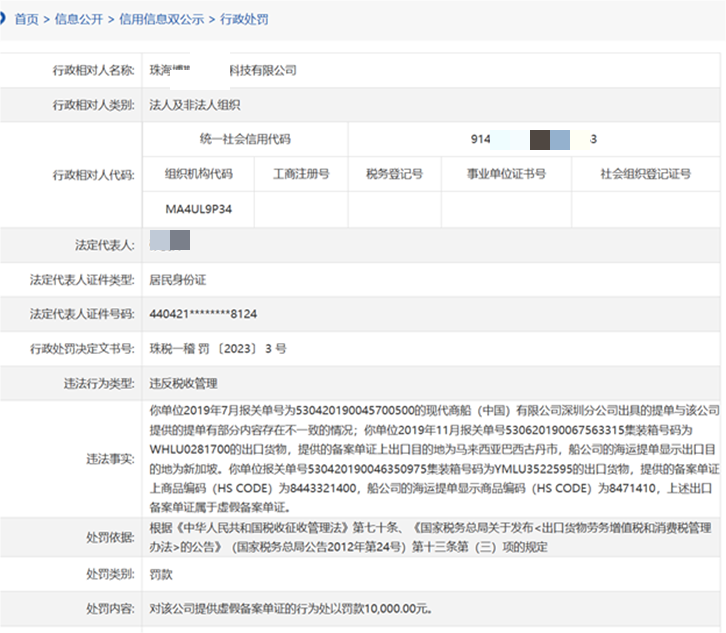Screen dimensions: 726x633
Task: Select the 行政处罚 breadcrumb item
Action: pyautogui.click(x=244, y=19)
